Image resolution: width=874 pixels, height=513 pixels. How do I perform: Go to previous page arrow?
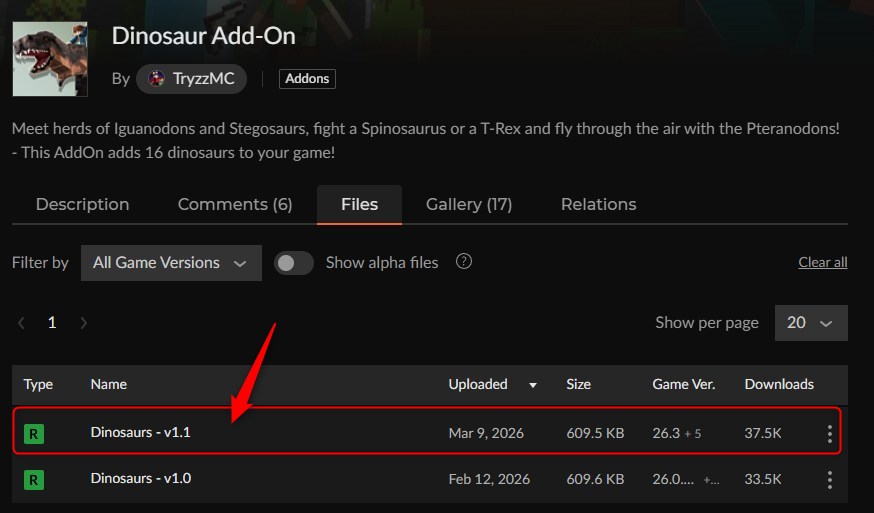click(x=21, y=323)
